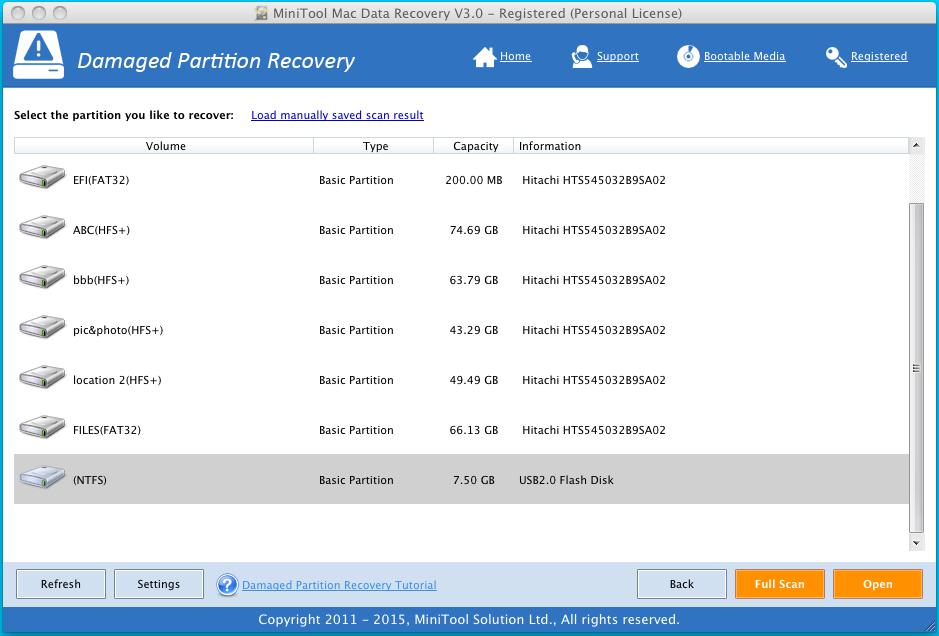Click the Bootable Media disc icon

[x=688, y=56]
